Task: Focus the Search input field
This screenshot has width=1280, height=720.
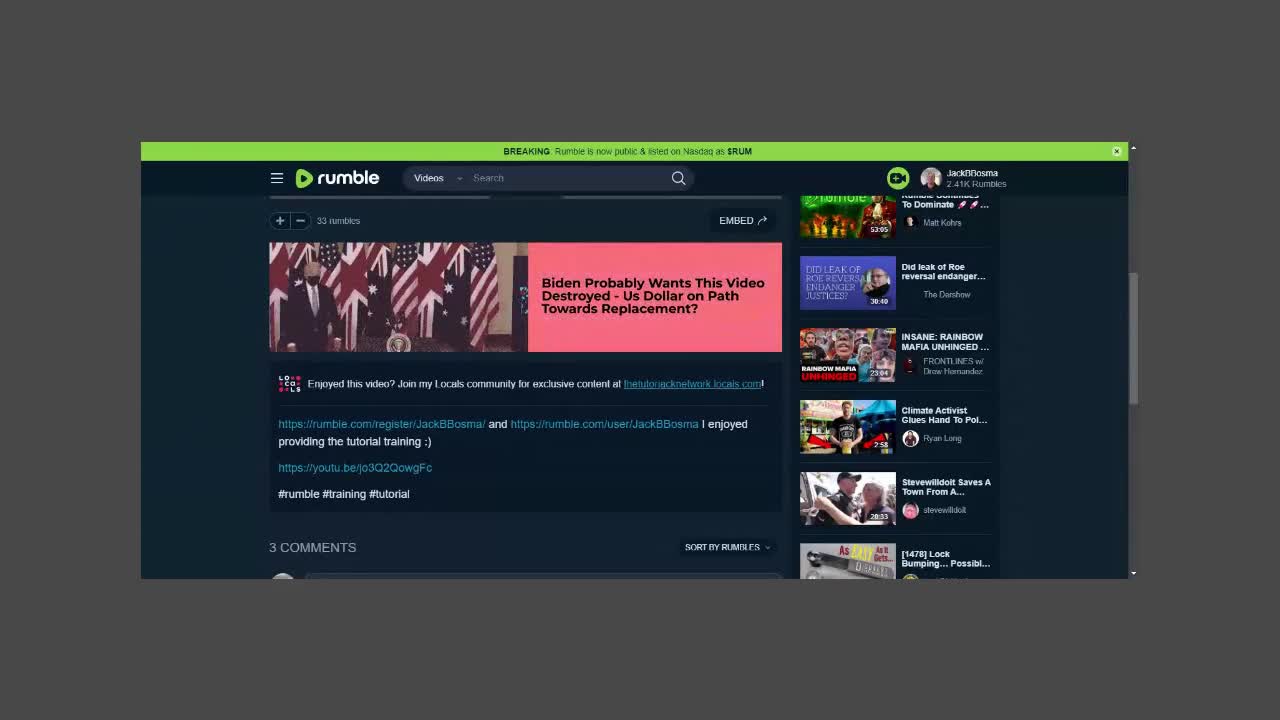Action: click(x=568, y=178)
